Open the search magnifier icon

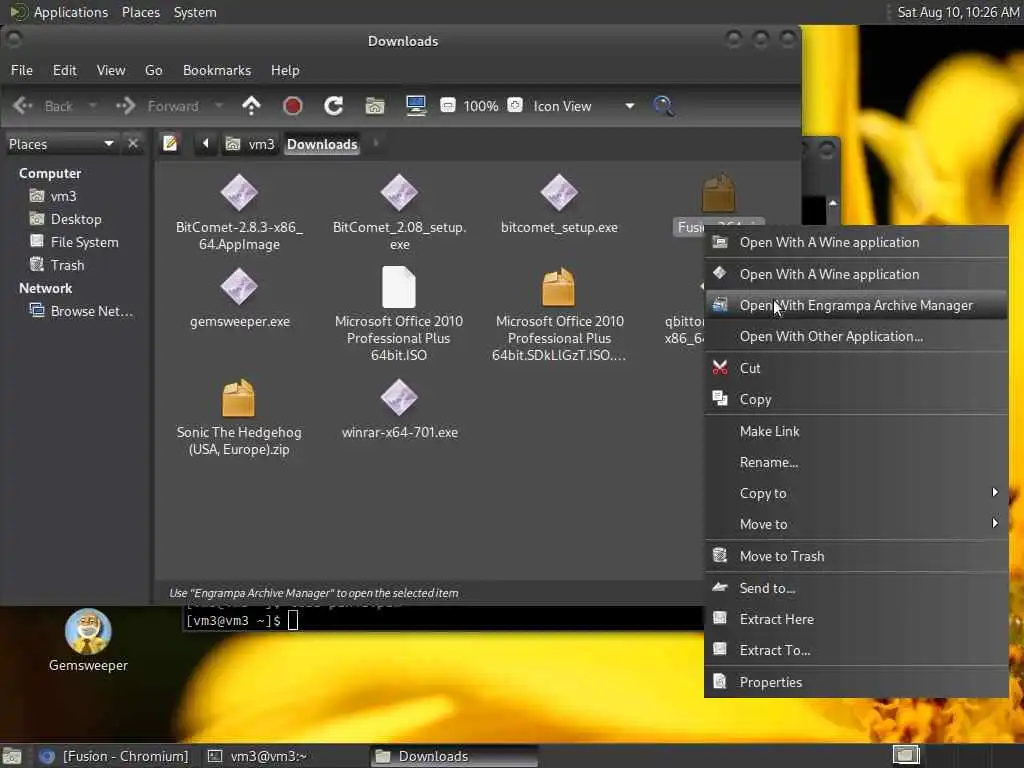point(663,106)
